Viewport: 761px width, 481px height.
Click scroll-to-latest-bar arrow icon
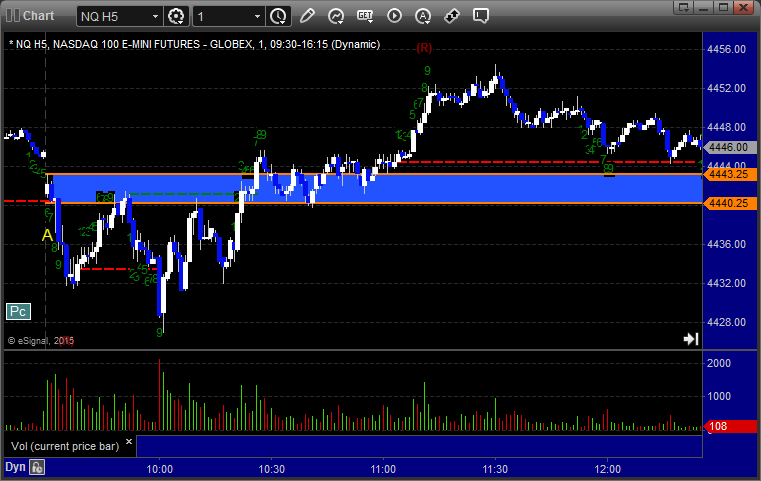pyautogui.click(x=691, y=339)
